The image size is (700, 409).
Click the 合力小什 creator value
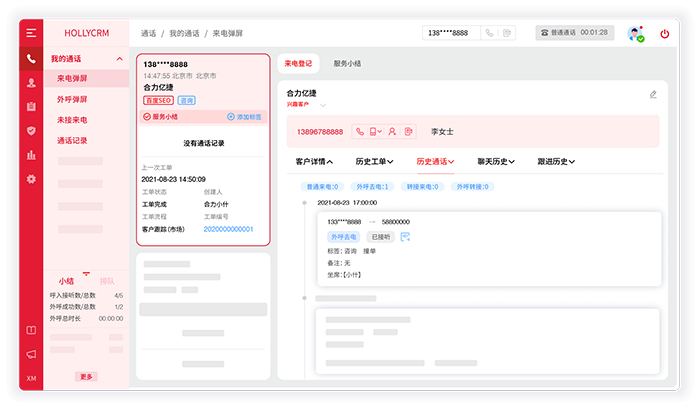pos(216,204)
